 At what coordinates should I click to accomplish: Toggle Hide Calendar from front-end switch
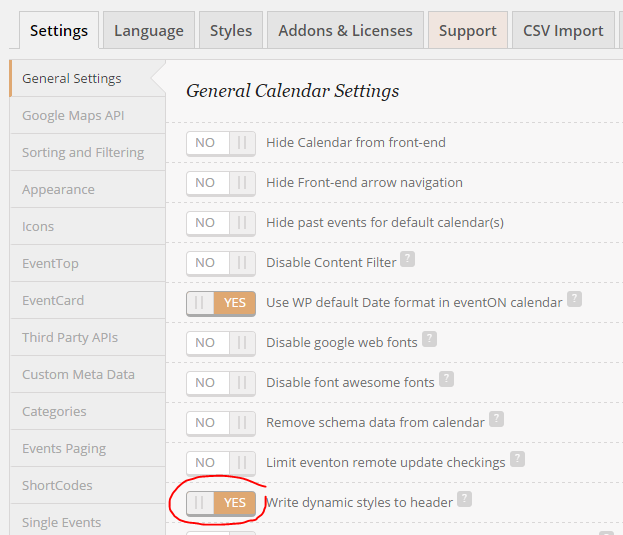point(221,143)
